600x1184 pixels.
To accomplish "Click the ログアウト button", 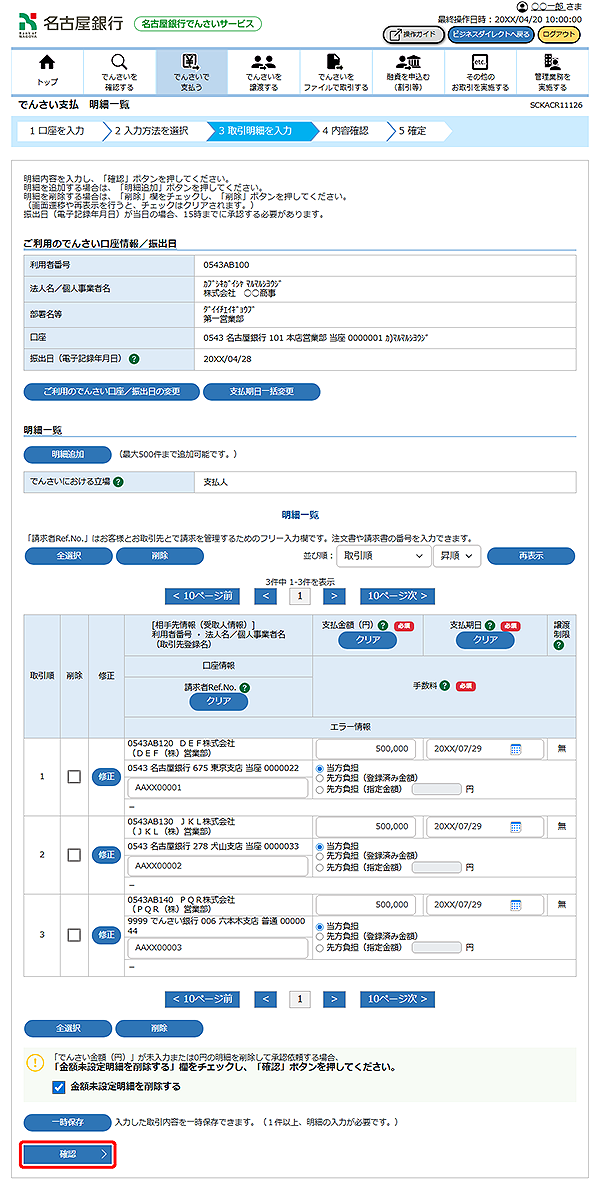I will pos(559,35).
